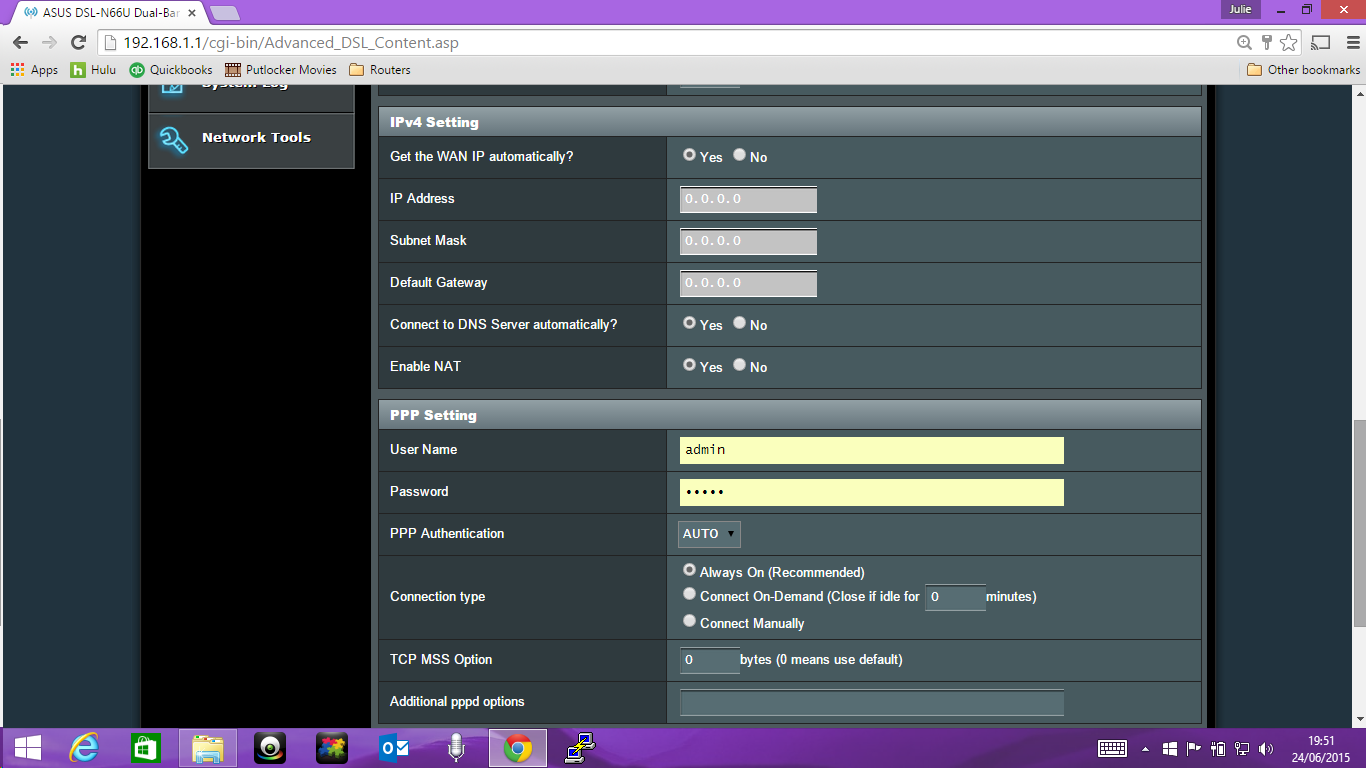Set Enable NAT to No
The width and height of the screenshot is (1366, 768).
(x=739, y=364)
